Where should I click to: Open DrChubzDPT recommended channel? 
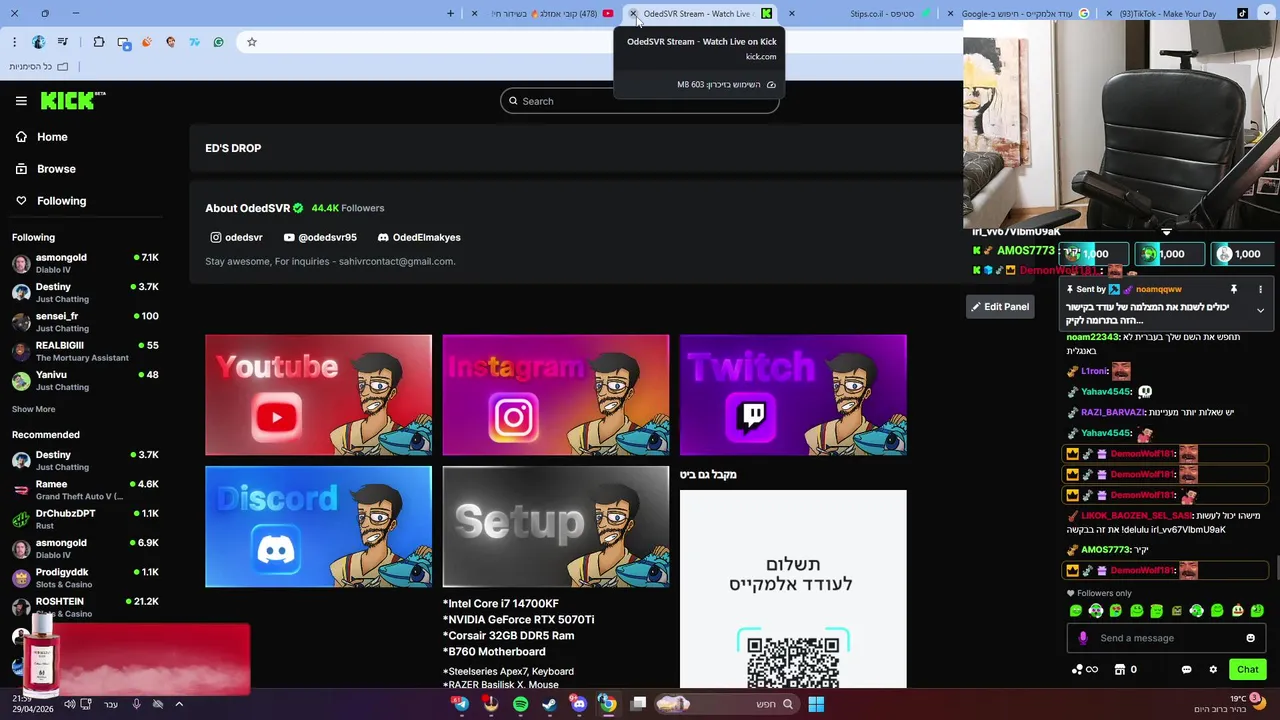click(86, 519)
